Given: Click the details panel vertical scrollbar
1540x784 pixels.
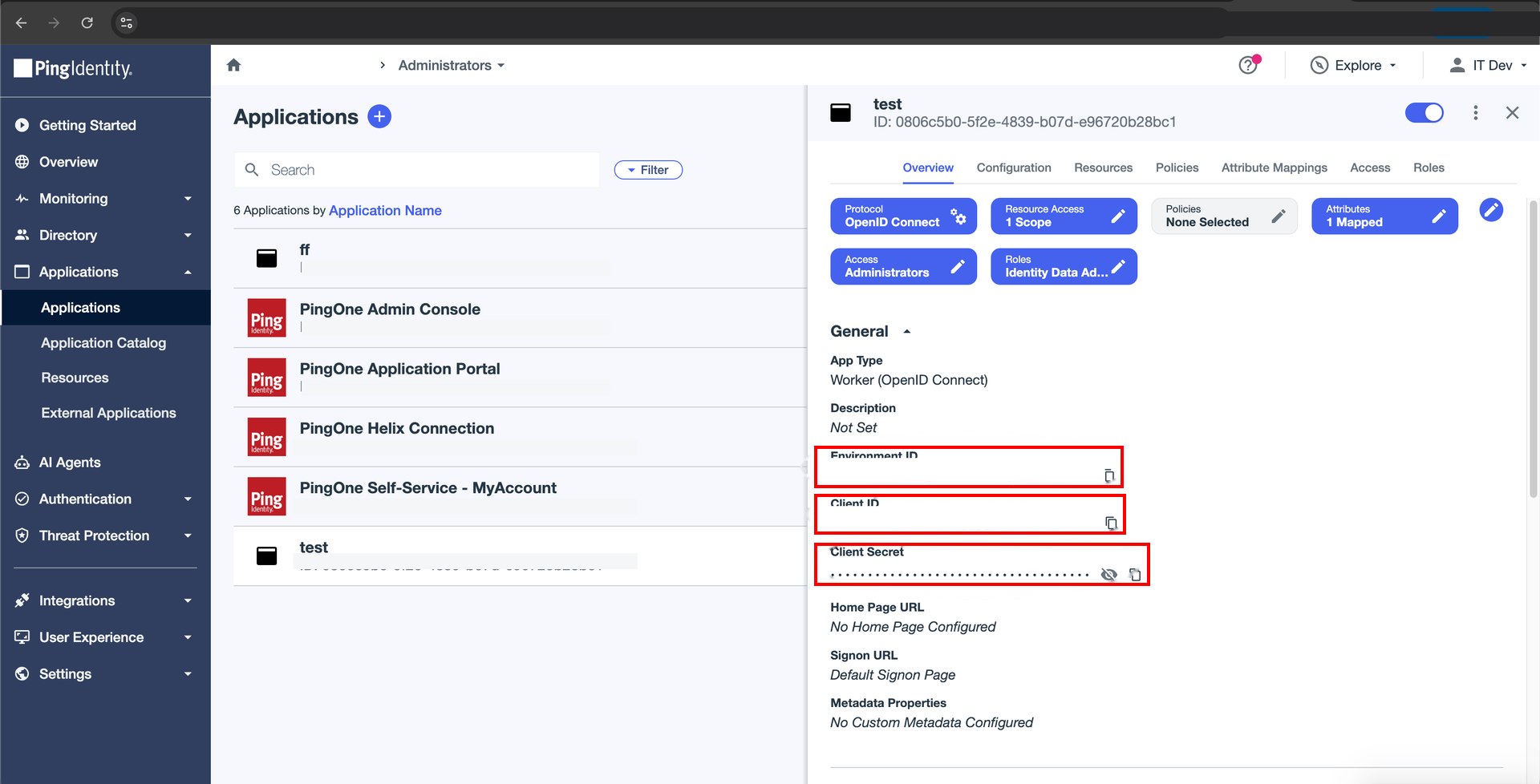Looking at the screenshot, I should [1534, 349].
